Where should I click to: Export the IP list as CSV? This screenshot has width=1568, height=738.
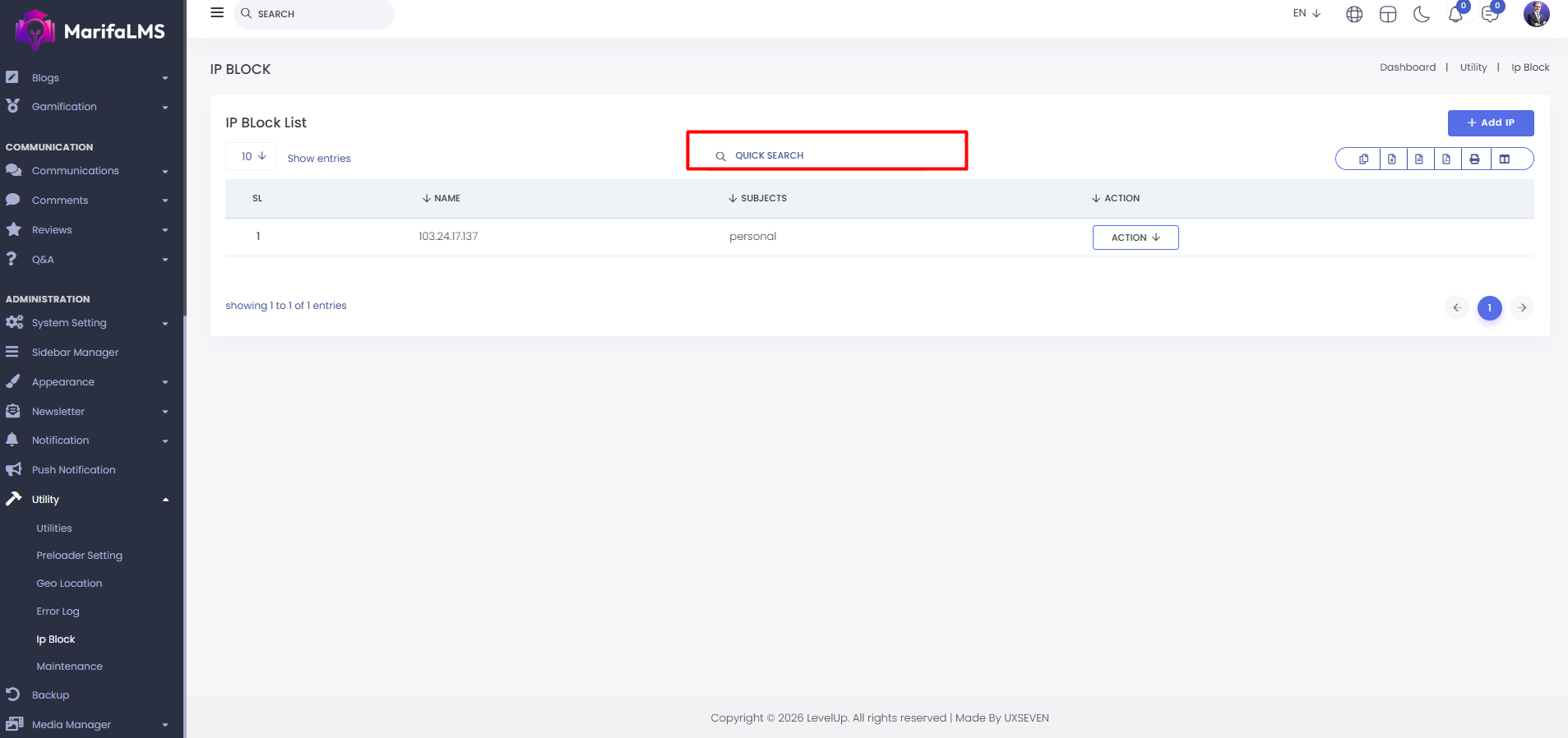(1419, 159)
